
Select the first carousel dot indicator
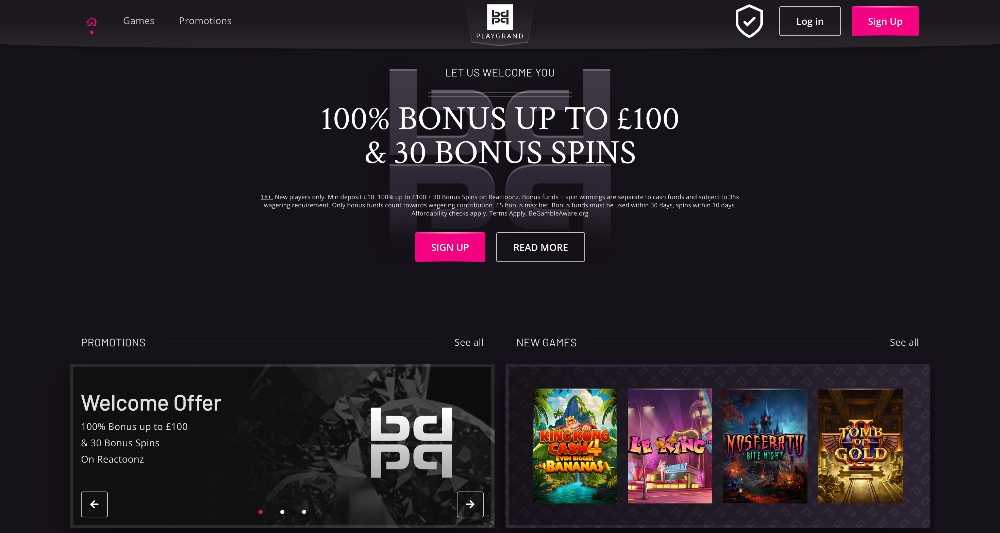coord(260,511)
